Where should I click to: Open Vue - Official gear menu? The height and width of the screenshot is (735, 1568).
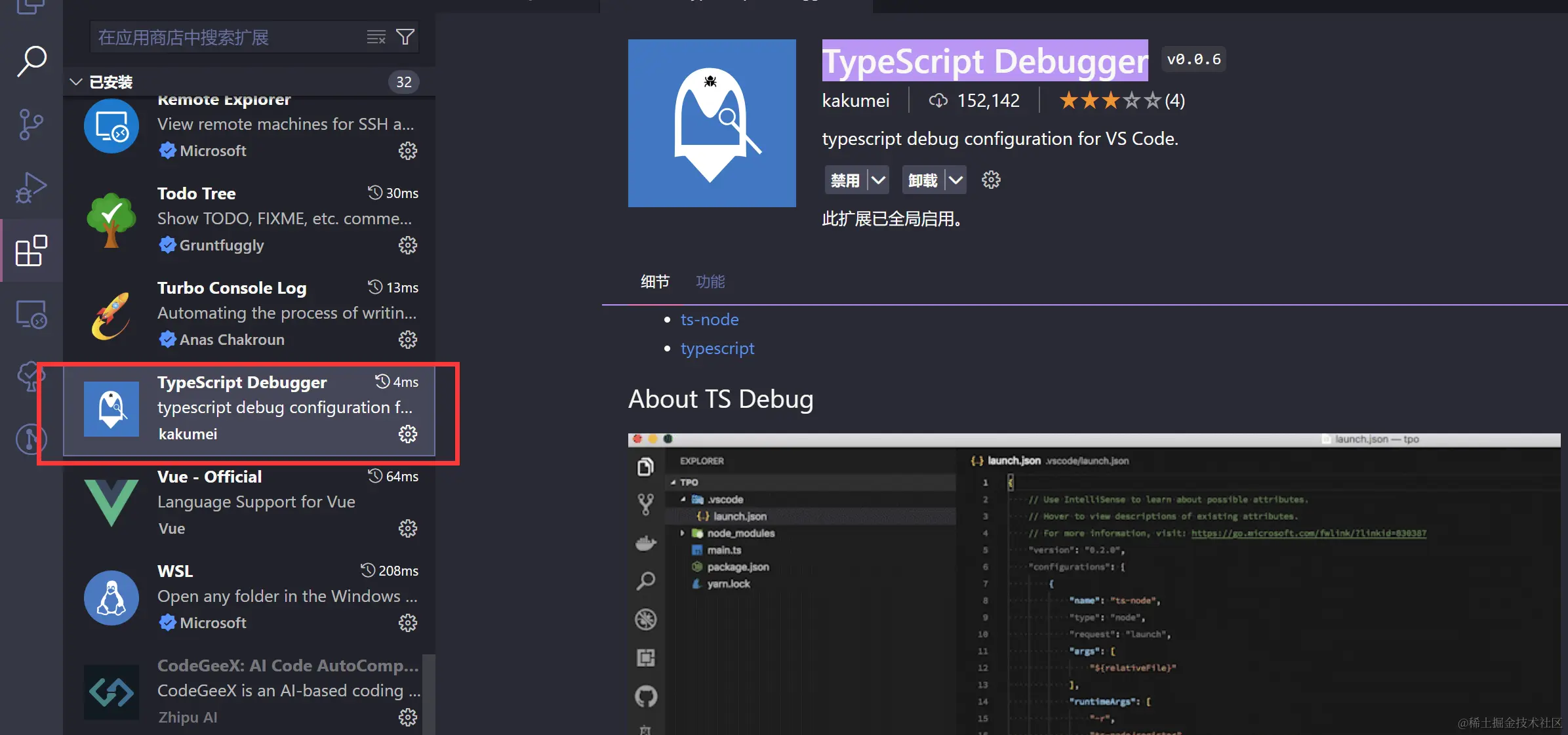(408, 528)
